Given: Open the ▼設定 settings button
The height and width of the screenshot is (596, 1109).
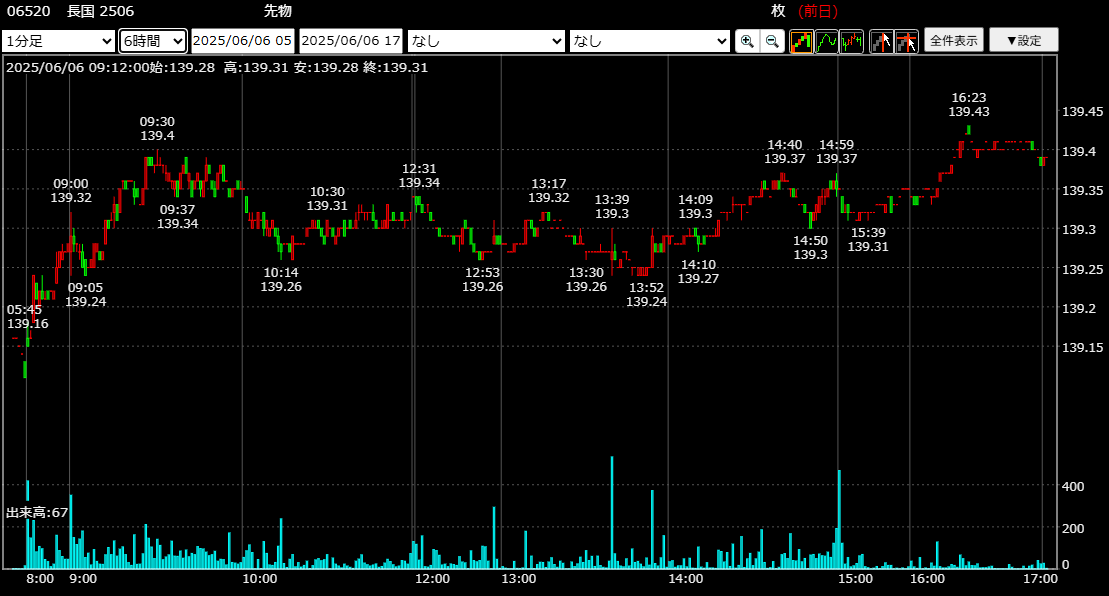Looking at the screenshot, I should (1023, 40).
